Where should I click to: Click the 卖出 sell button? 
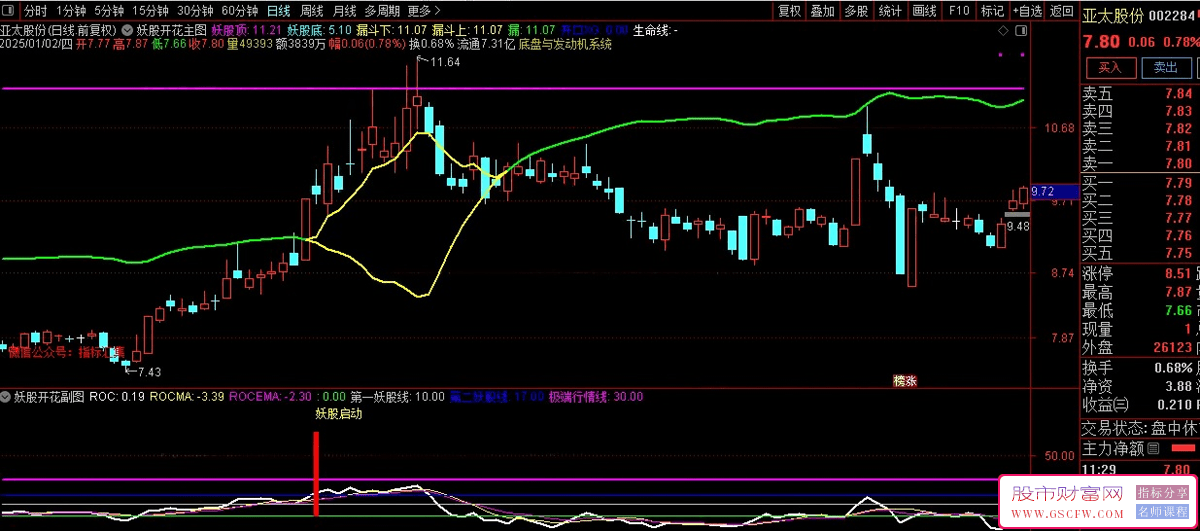[1166, 68]
